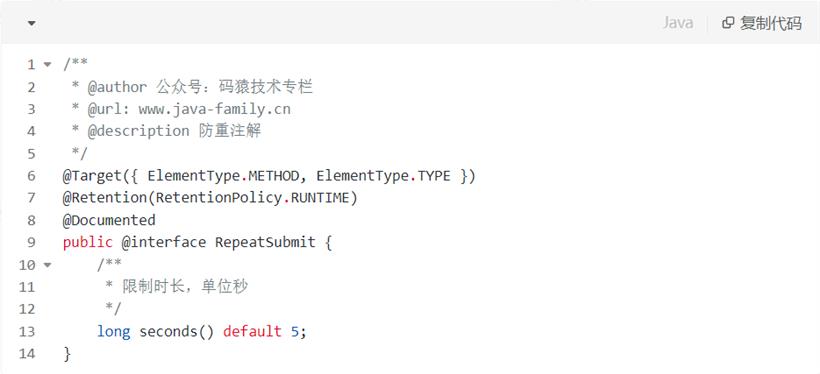The height and width of the screenshot is (374, 820).
Task: Click line number 13 in the gutter
Action: [x=27, y=332]
